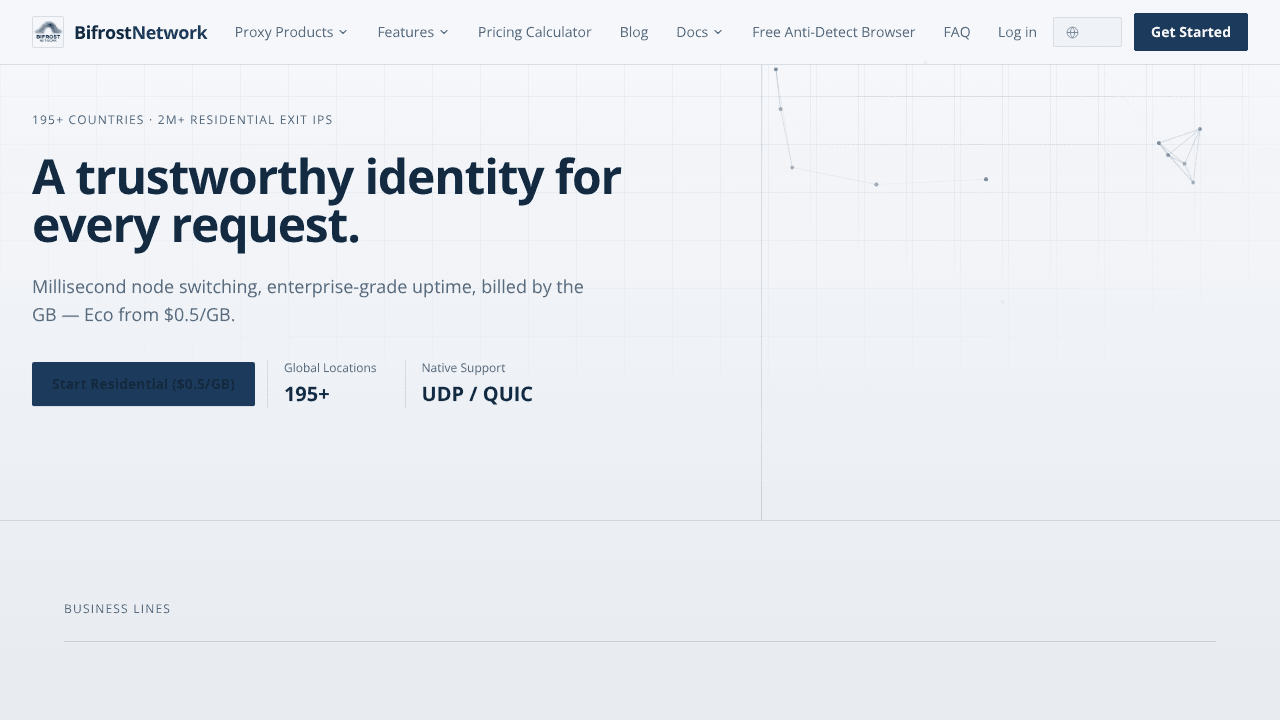Click the Log in link
This screenshot has width=1280, height=720.
(x=1017, y=32)
